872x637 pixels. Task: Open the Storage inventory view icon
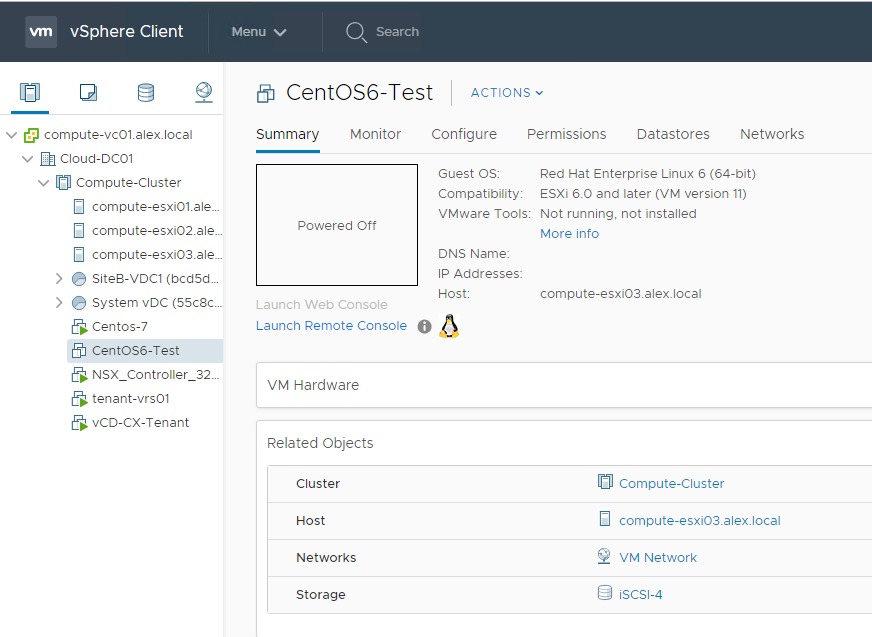point(146,93)
